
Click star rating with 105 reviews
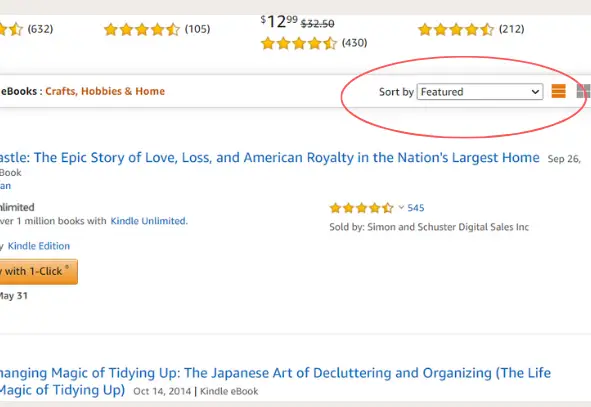pos(142,29)
